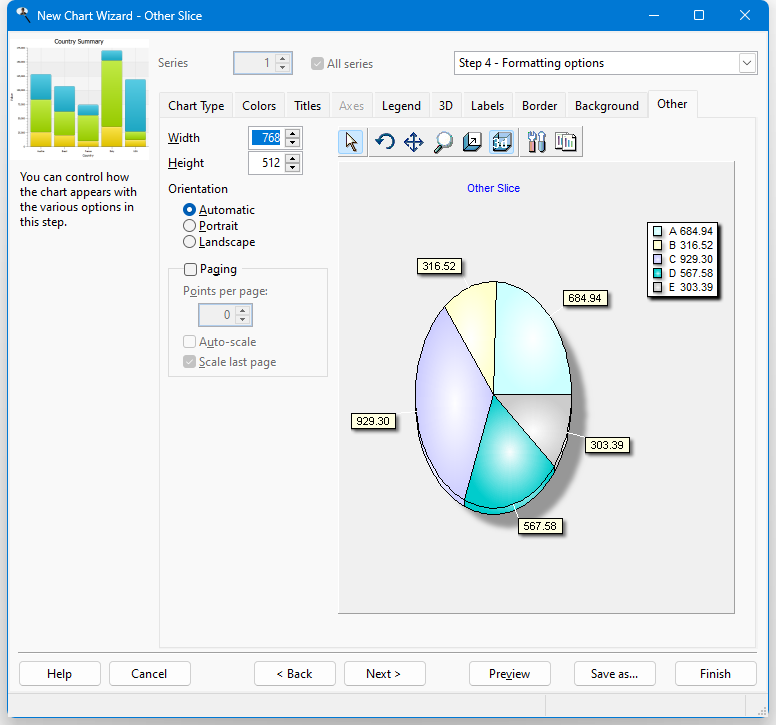776x725 pixels.
Task: Select the normal pointer tool
Action: (x=351, y=142)
